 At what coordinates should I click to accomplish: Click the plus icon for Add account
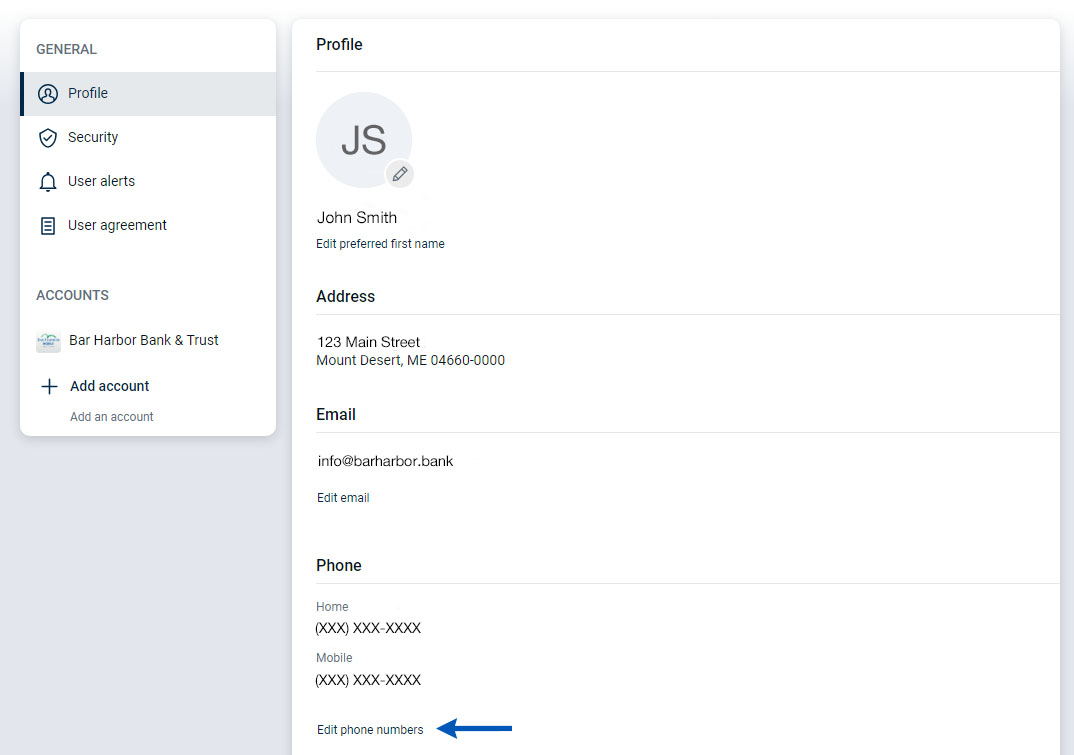[x=49, y=386]
